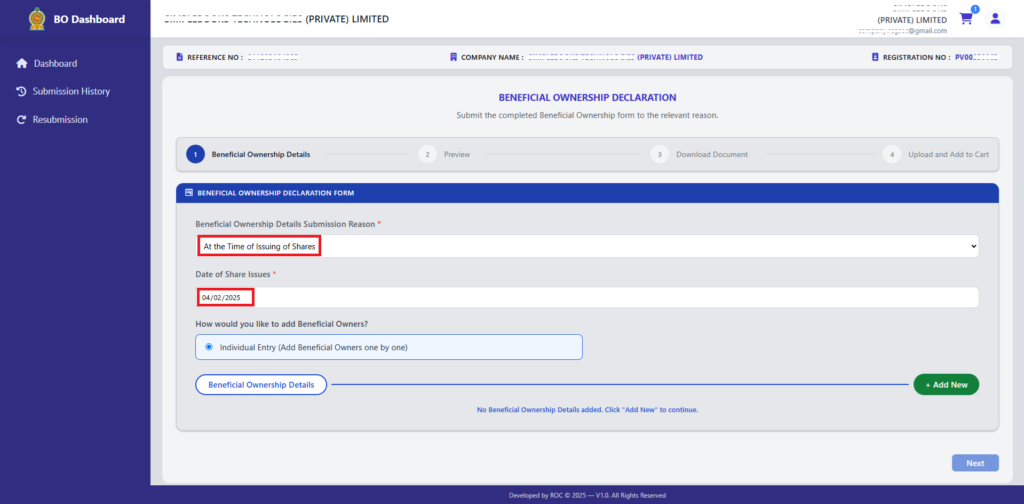This screenshot has height=504, width=1024.
Task: Click the cart notification badge
Action: [x=975, y=9]
